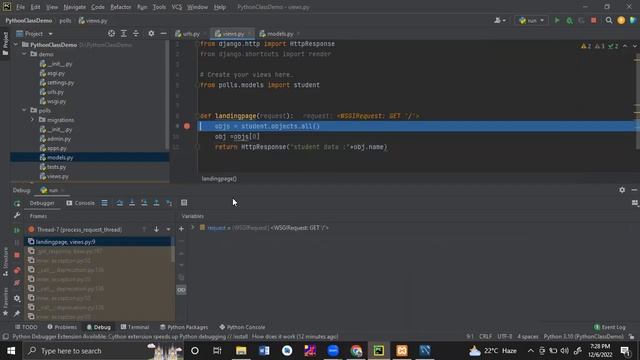
Task: Click the Step Into My Code icon
Action: click(x=144, y=203)
